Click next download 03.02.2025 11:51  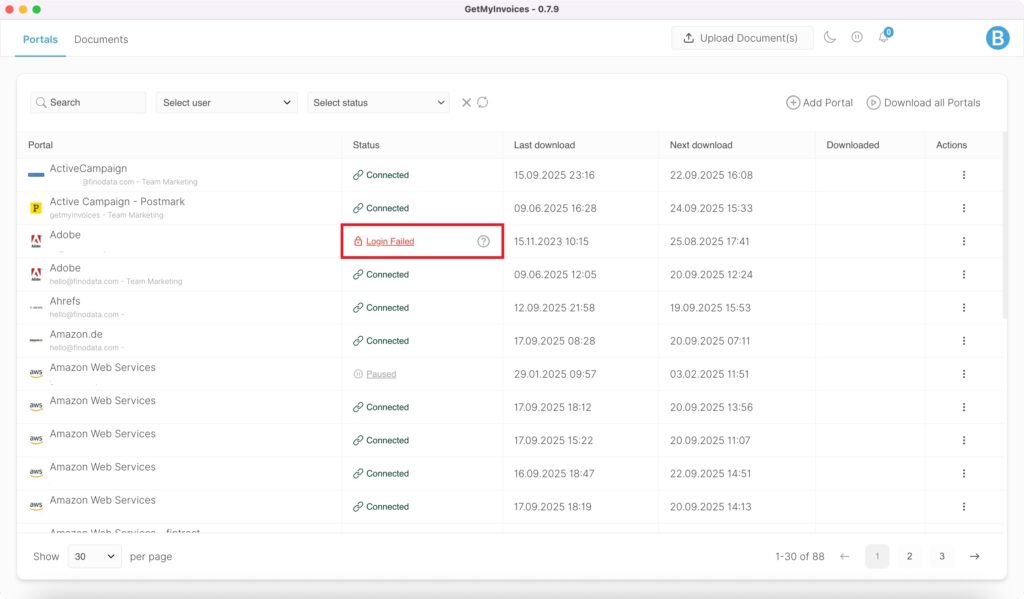tap(709, 374)
